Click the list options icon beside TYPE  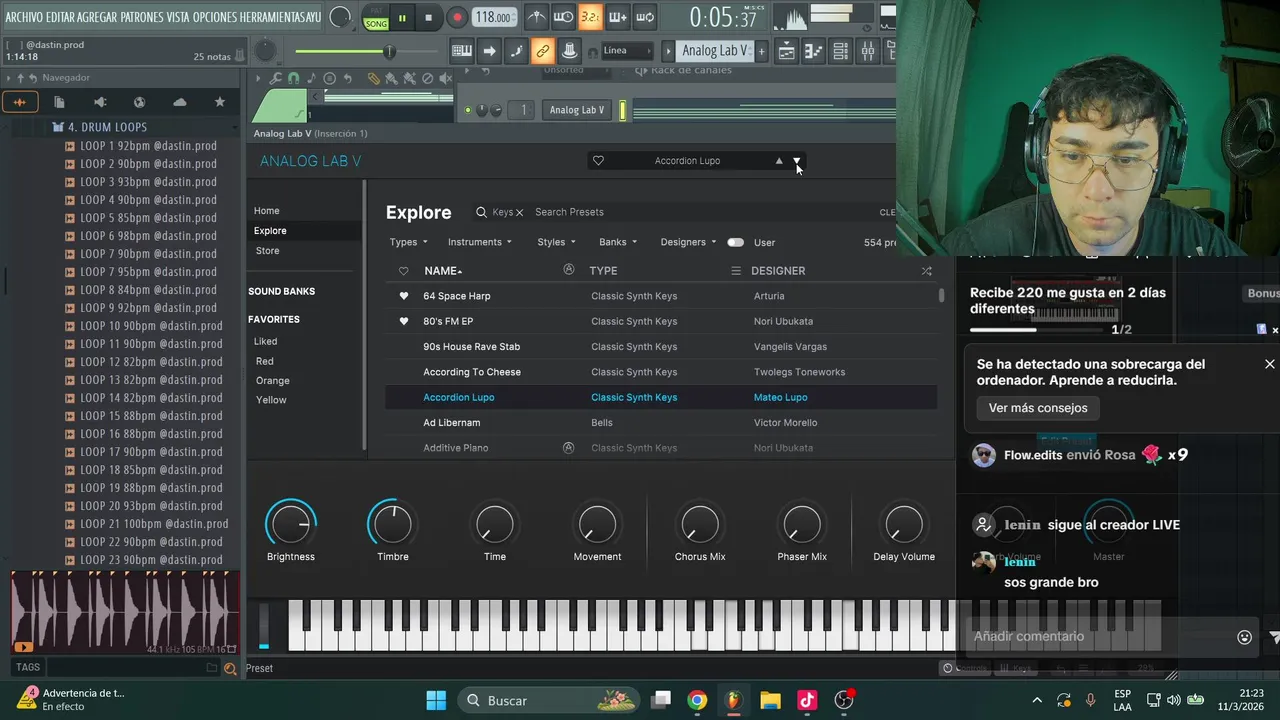[736, 271]
